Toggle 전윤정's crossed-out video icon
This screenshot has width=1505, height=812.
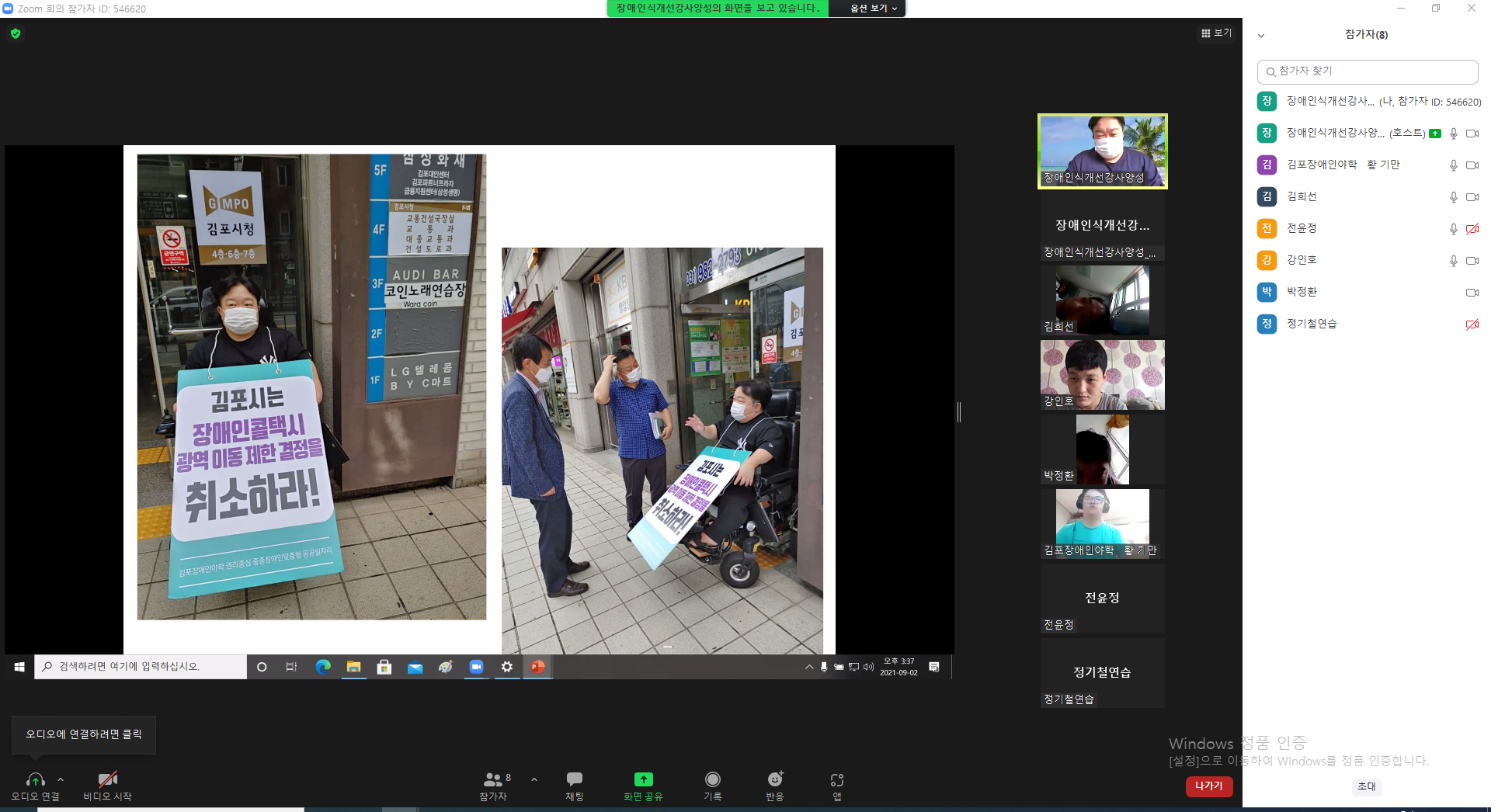(1472, 229)
